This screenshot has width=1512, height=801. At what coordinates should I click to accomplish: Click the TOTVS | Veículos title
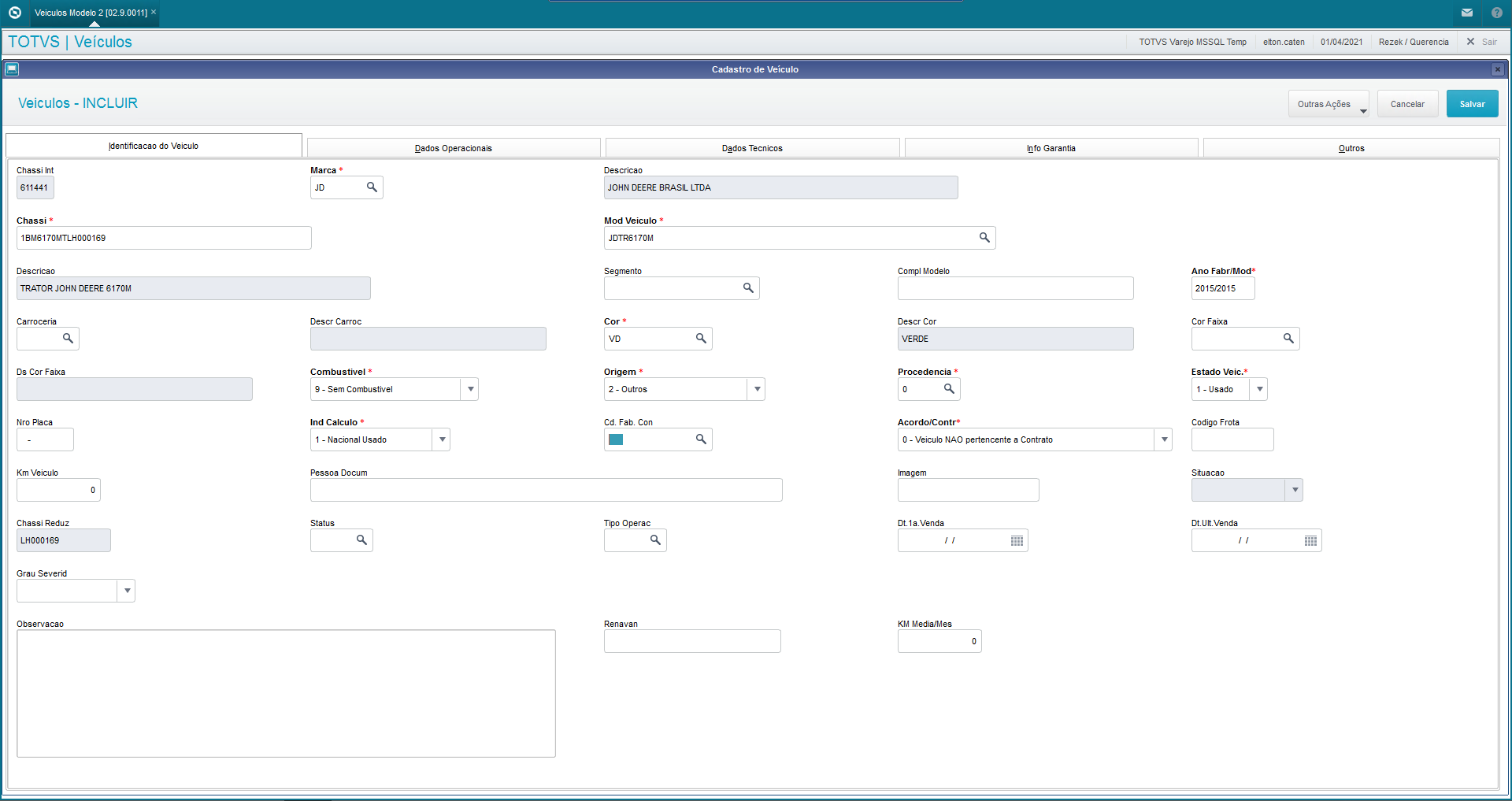coord(70,42)
